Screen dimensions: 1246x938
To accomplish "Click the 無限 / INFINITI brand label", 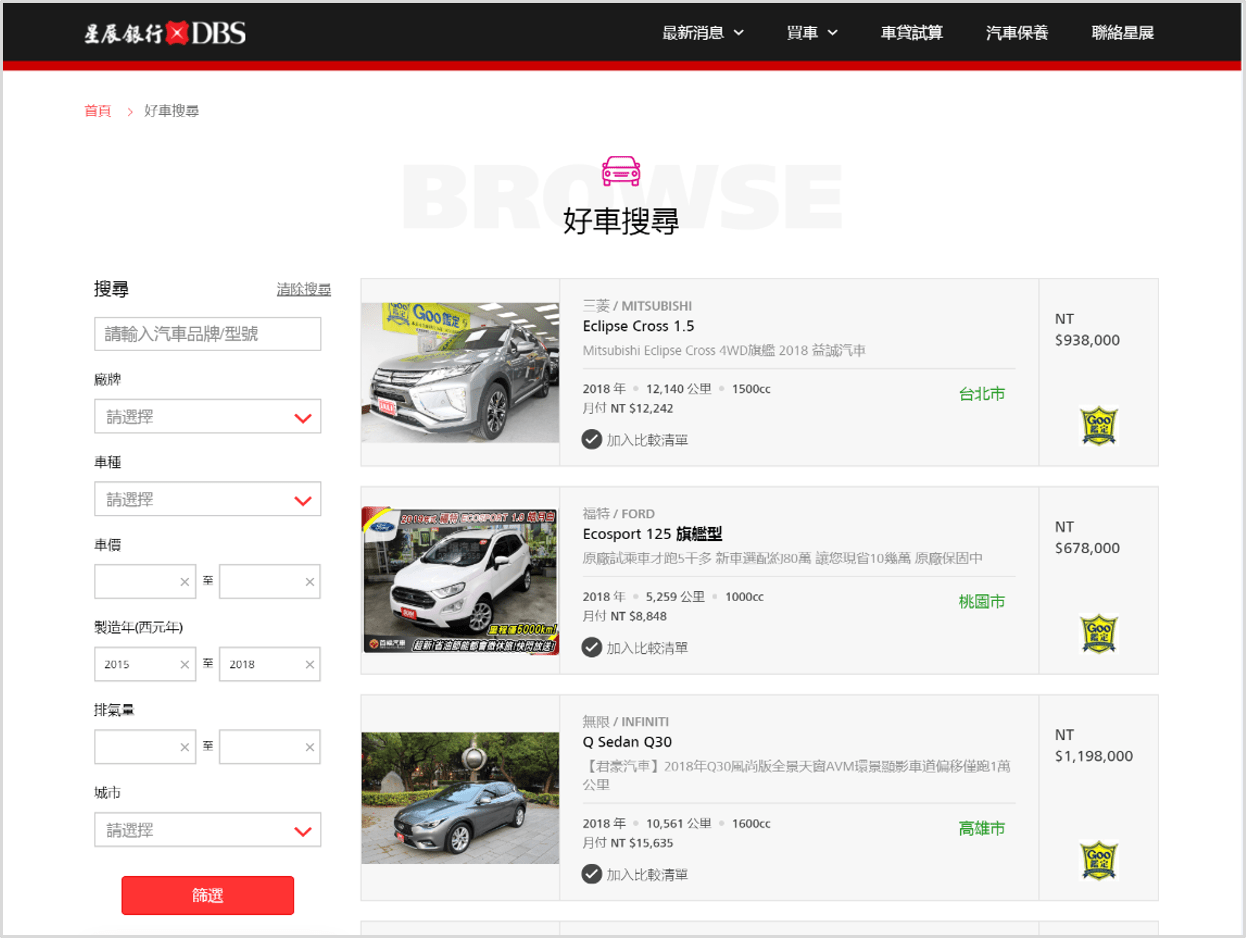I will [x=626, y=722].
